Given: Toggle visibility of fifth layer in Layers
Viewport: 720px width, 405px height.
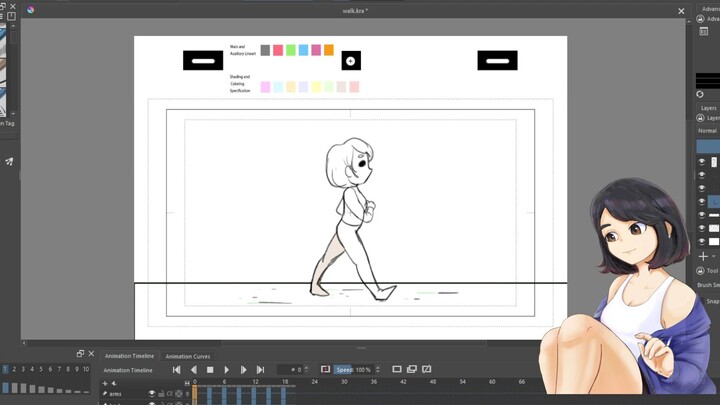Looking at the screenshot, I should [702, 215].
